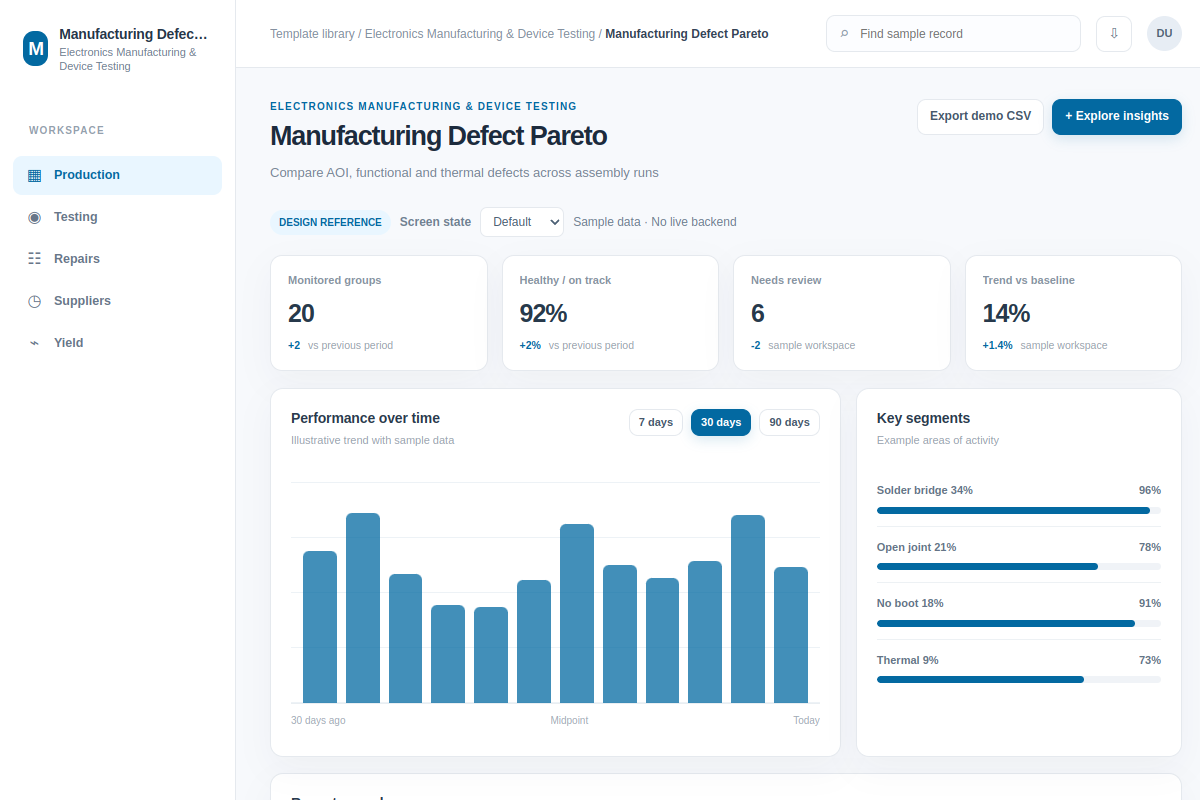Open the Repairs section
The image size is (1200, 800).
pos(117,259)
